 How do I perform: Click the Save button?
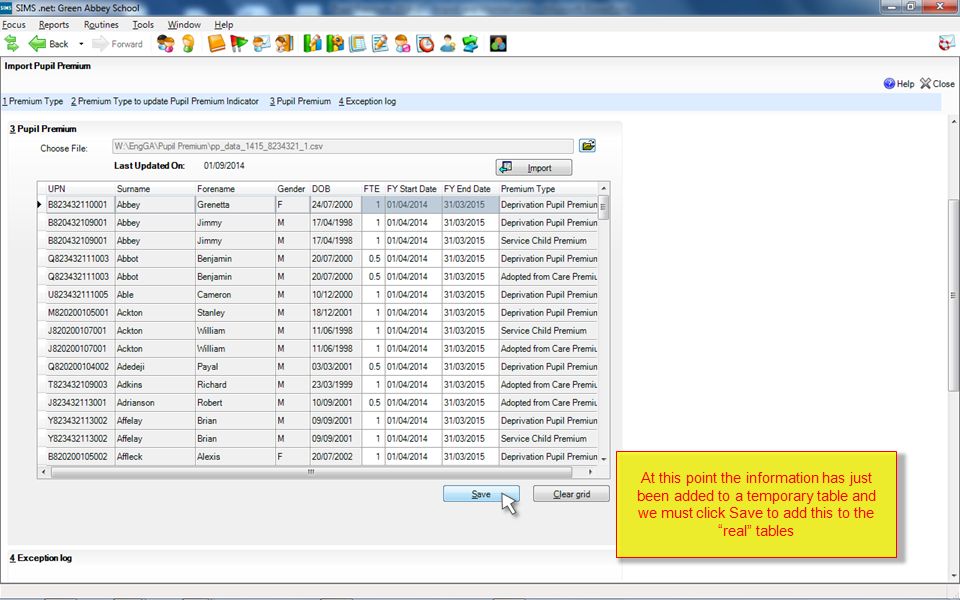click(481, 494)
